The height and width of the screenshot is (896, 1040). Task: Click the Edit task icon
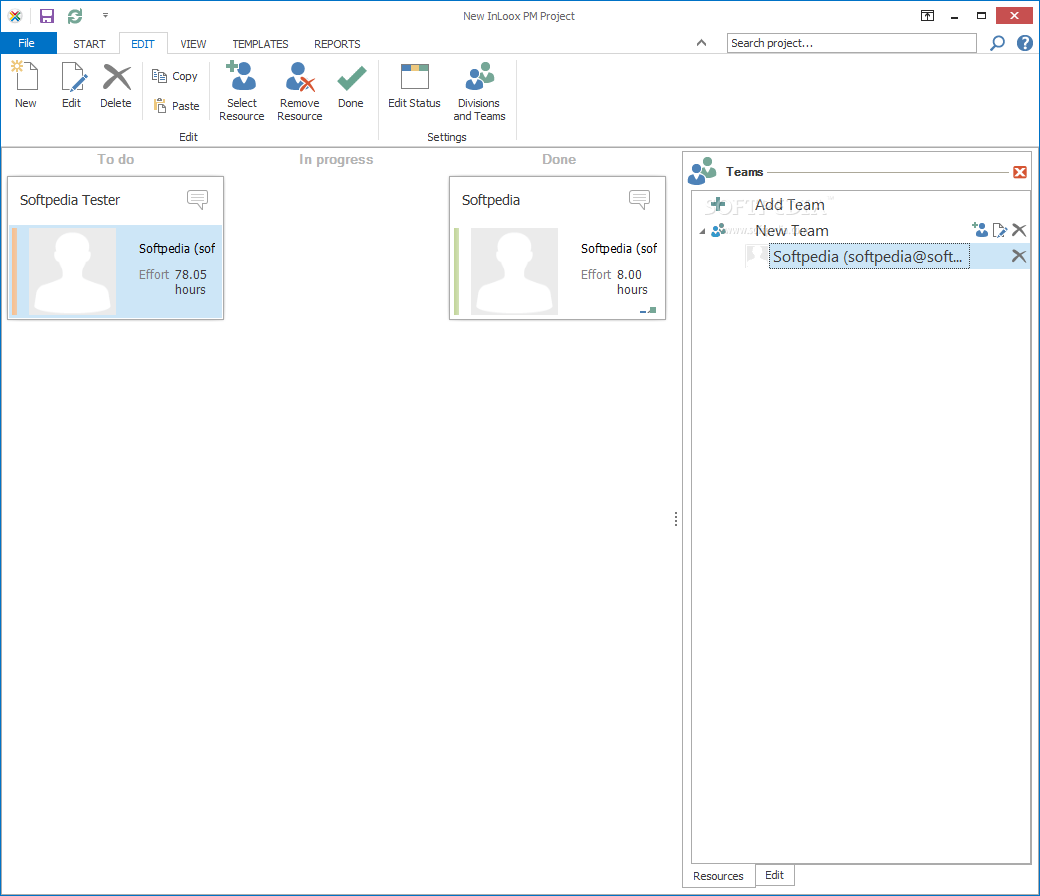pos(72,76)
